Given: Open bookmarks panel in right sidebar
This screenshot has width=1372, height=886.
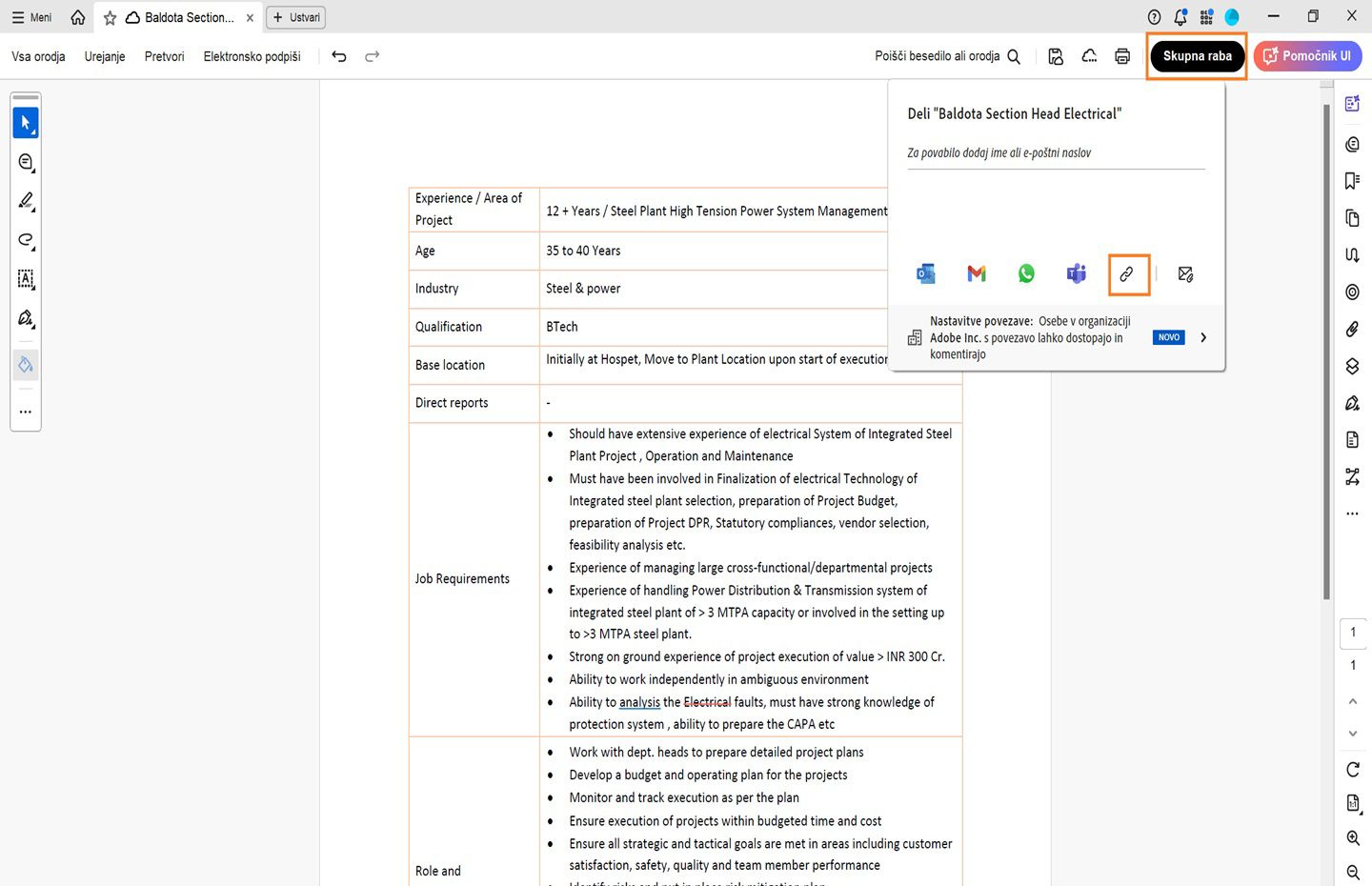Looking at the screenshot, I should pos(1352,181).
